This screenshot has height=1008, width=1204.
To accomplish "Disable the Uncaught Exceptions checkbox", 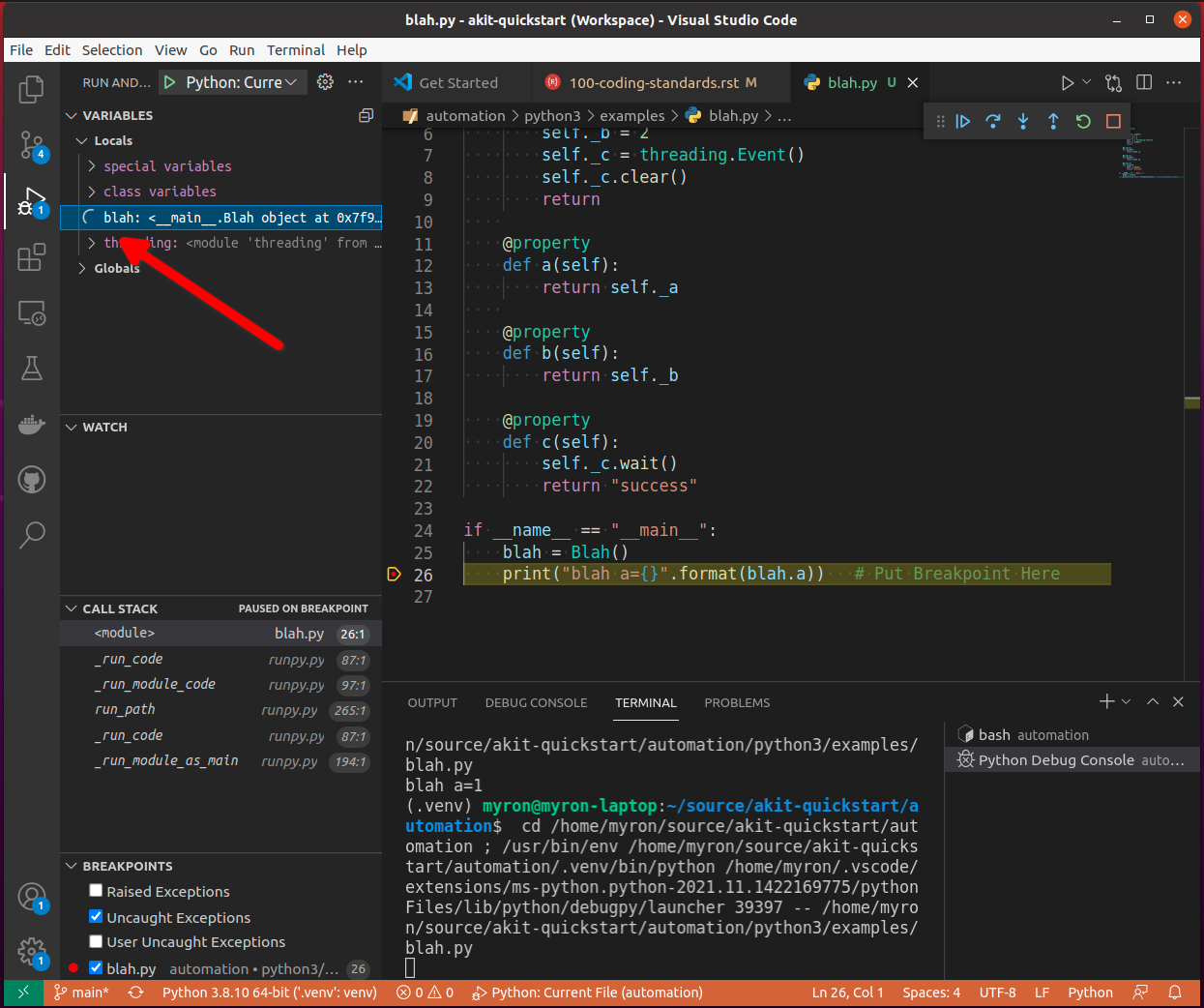I will (96, 916).
